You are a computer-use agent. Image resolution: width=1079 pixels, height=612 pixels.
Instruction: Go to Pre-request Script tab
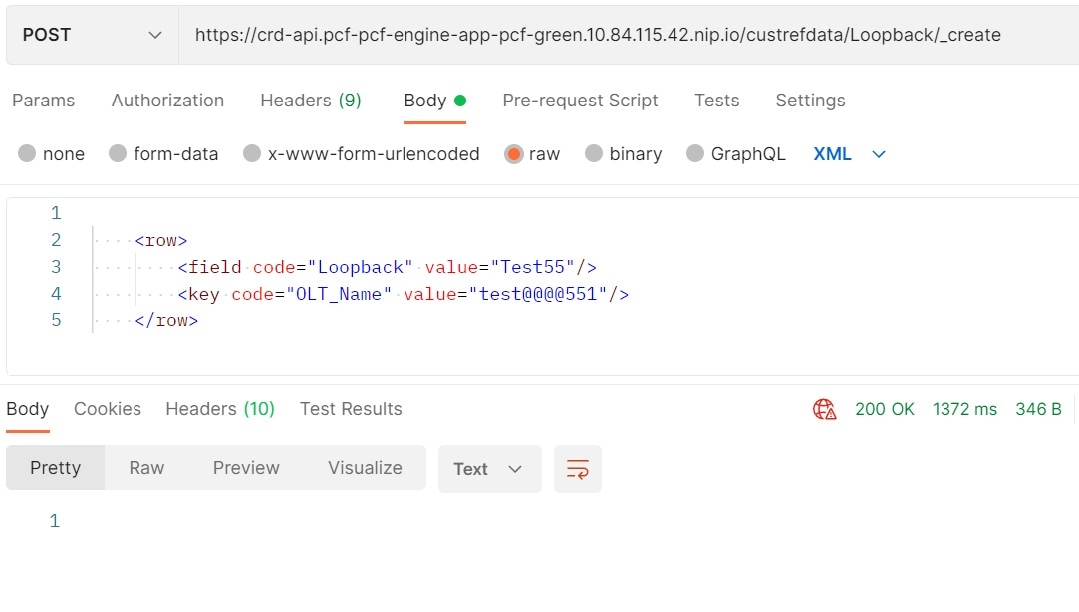click(580, 100)
